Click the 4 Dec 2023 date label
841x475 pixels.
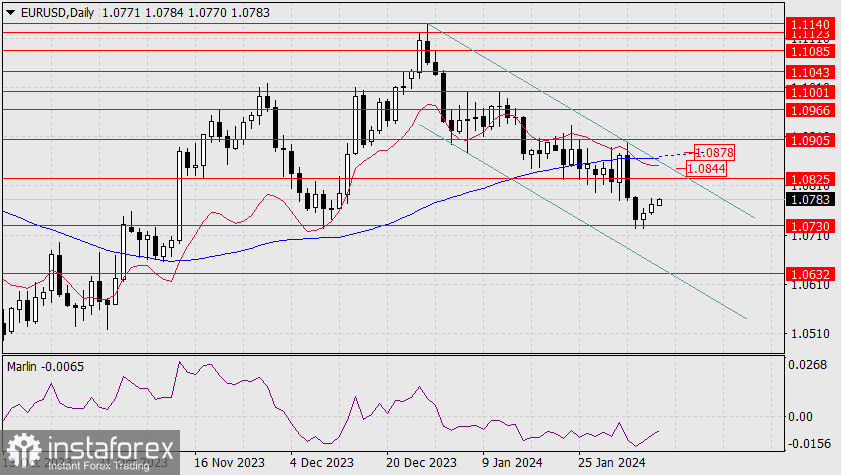(x=322, y=462)
